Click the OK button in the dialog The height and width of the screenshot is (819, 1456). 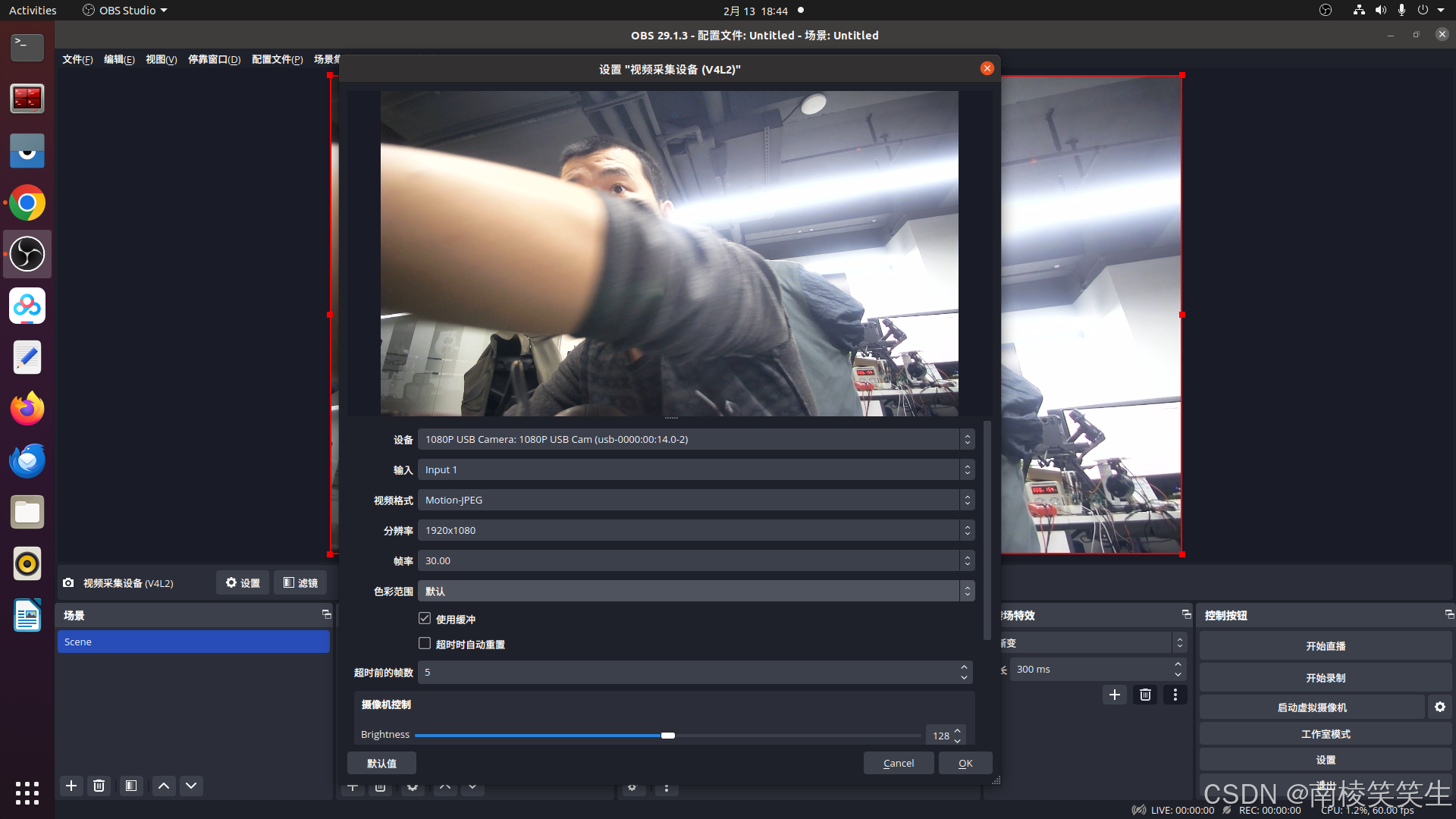pyautogui.click(x=965, y=763)
